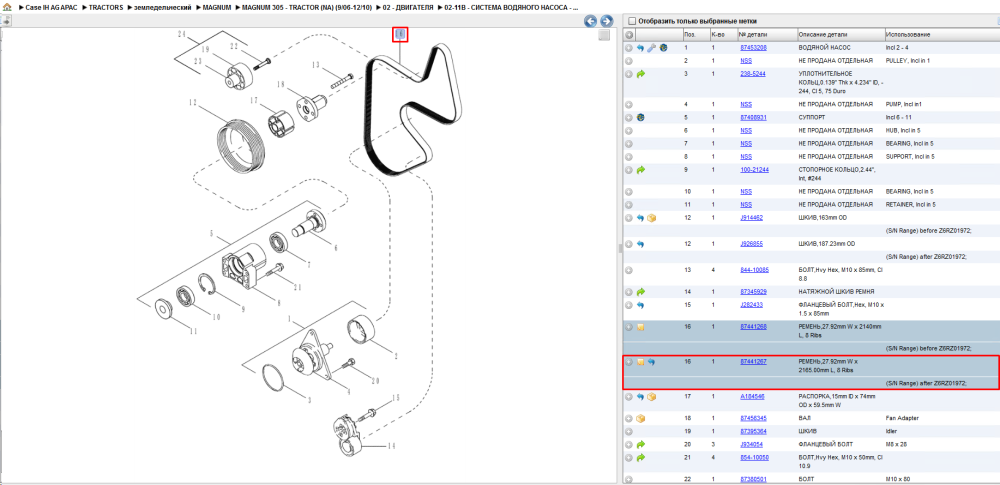Click callout number 14 on the diagram
This screenshot has height=485, width=1000.
click(392, 445)
